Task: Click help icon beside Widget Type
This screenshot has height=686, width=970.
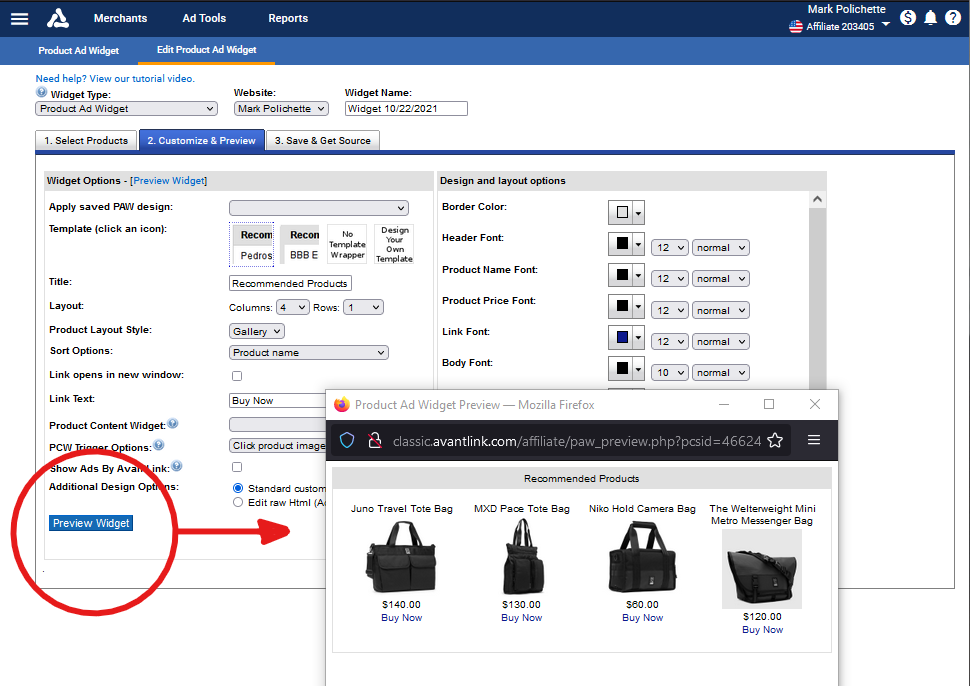Action: pyautogui.click(x=41, y=92)
